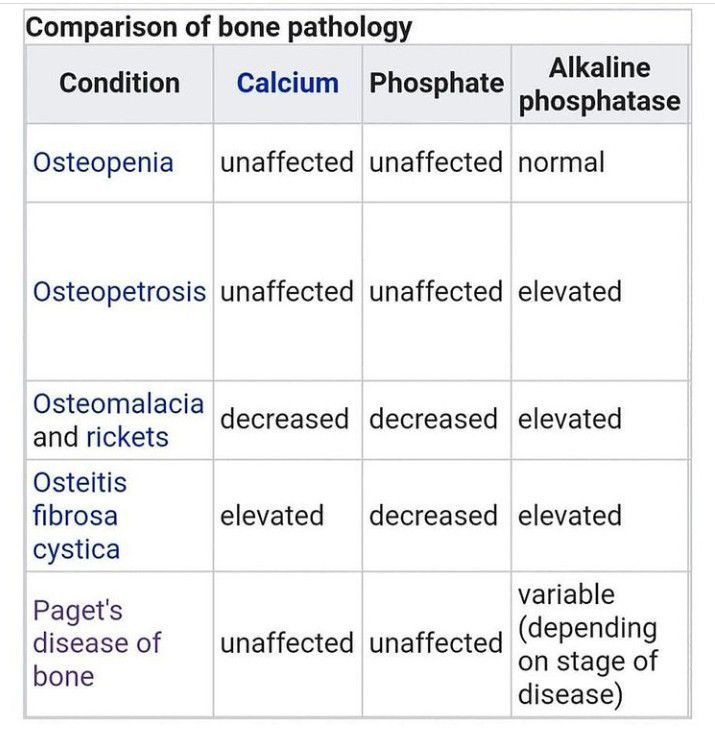Click the elevated alkaline phosphatase cell for Osteopetrosis
Screen dimensions: 715x729
(x=569, y=292)
